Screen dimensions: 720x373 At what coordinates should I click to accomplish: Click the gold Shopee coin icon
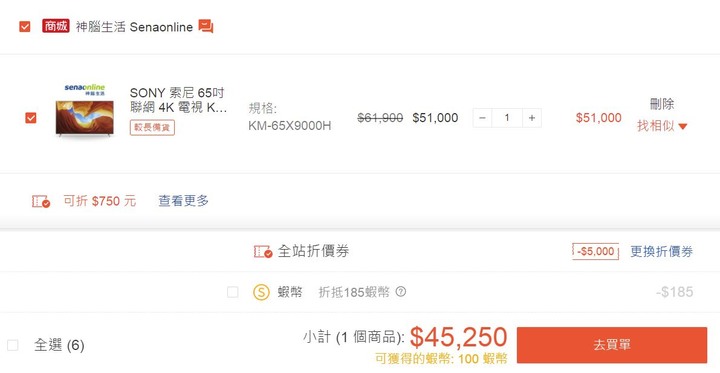point(261,292)
